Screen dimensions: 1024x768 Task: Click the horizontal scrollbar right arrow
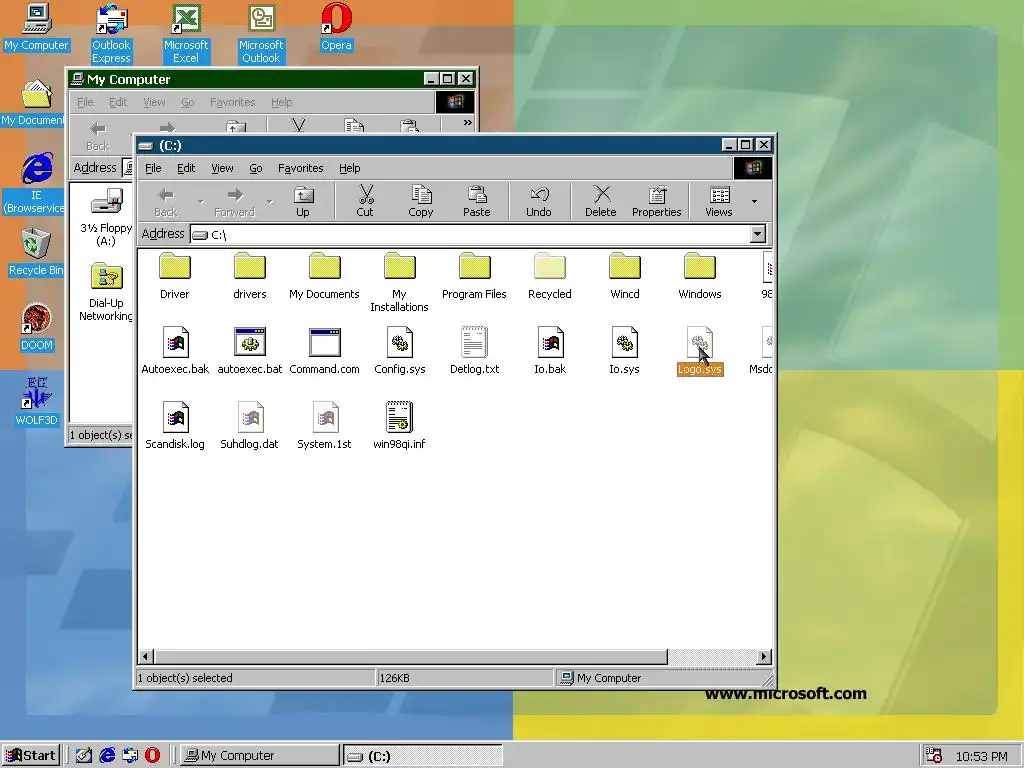tap(763, 656)
